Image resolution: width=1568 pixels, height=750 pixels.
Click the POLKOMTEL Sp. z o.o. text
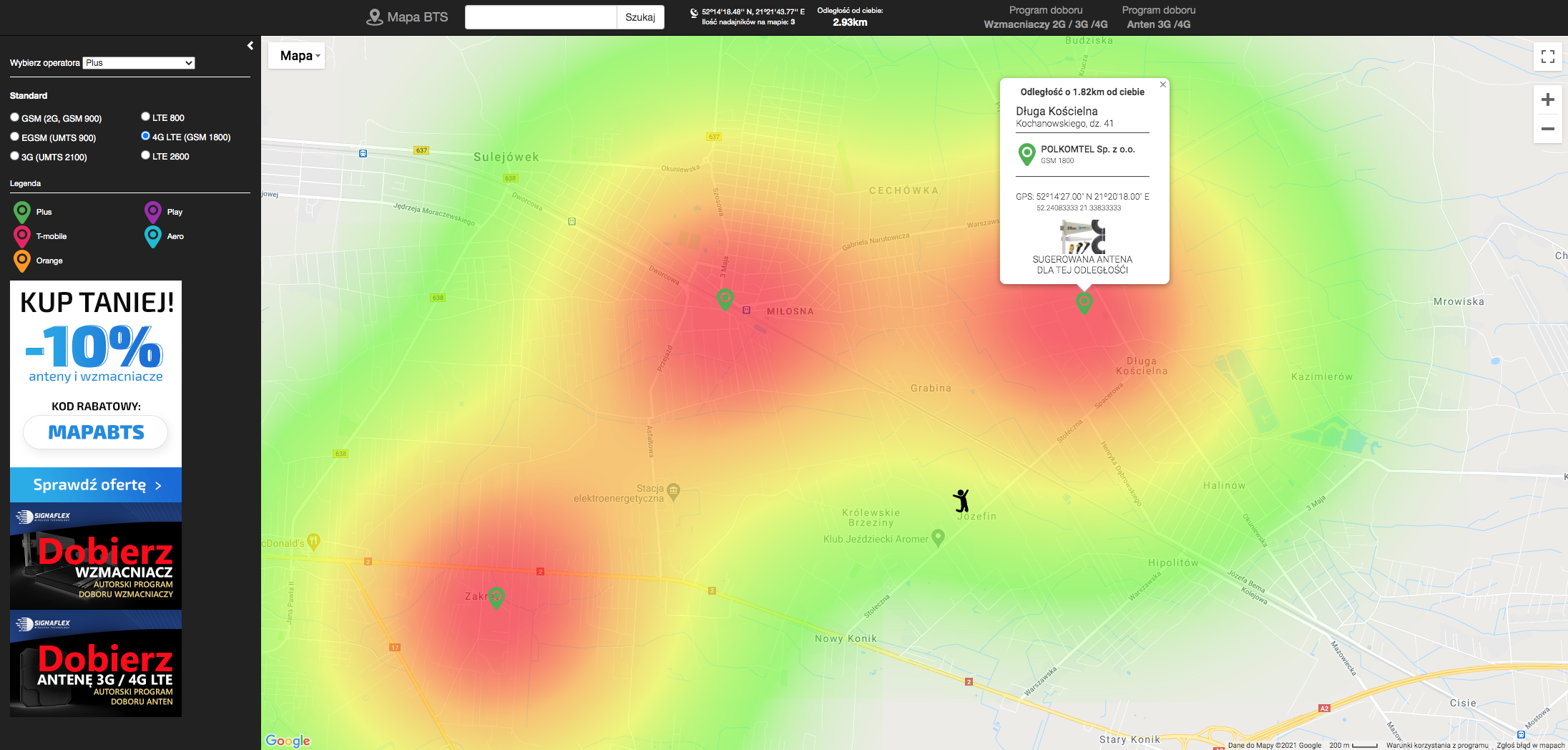[x=1088, y=149]
